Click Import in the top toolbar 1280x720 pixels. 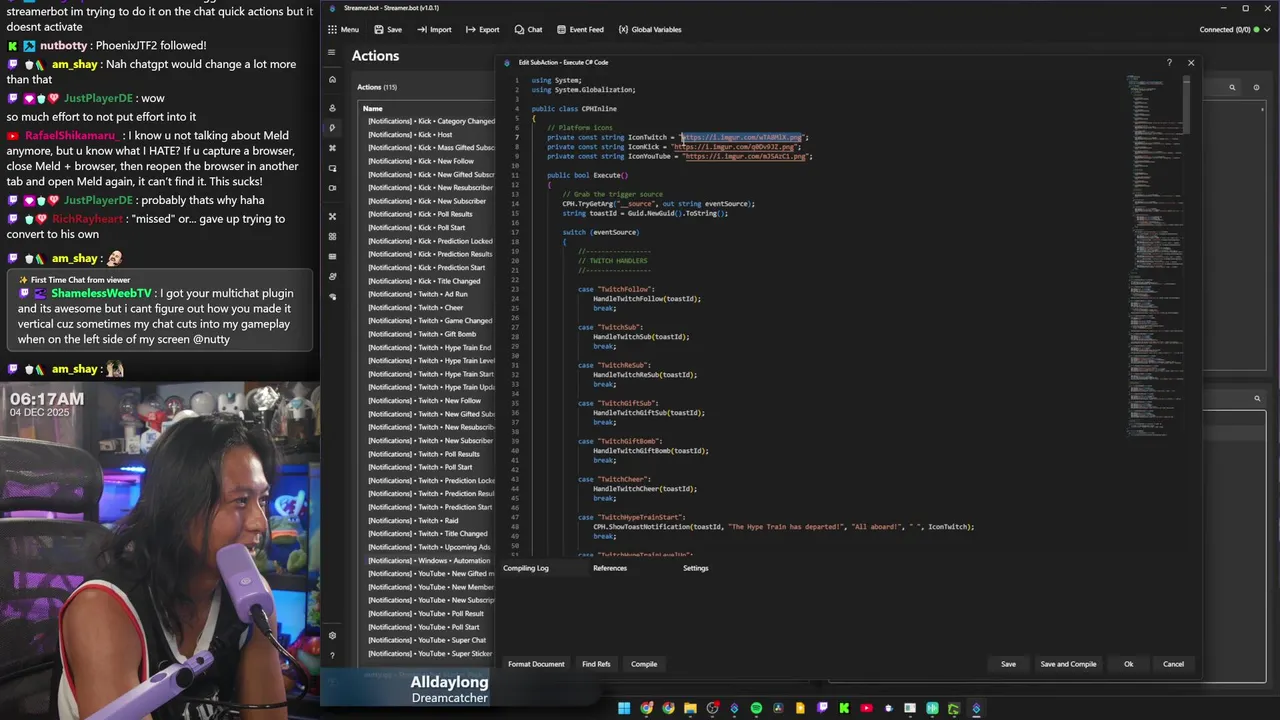coord(434,30)
